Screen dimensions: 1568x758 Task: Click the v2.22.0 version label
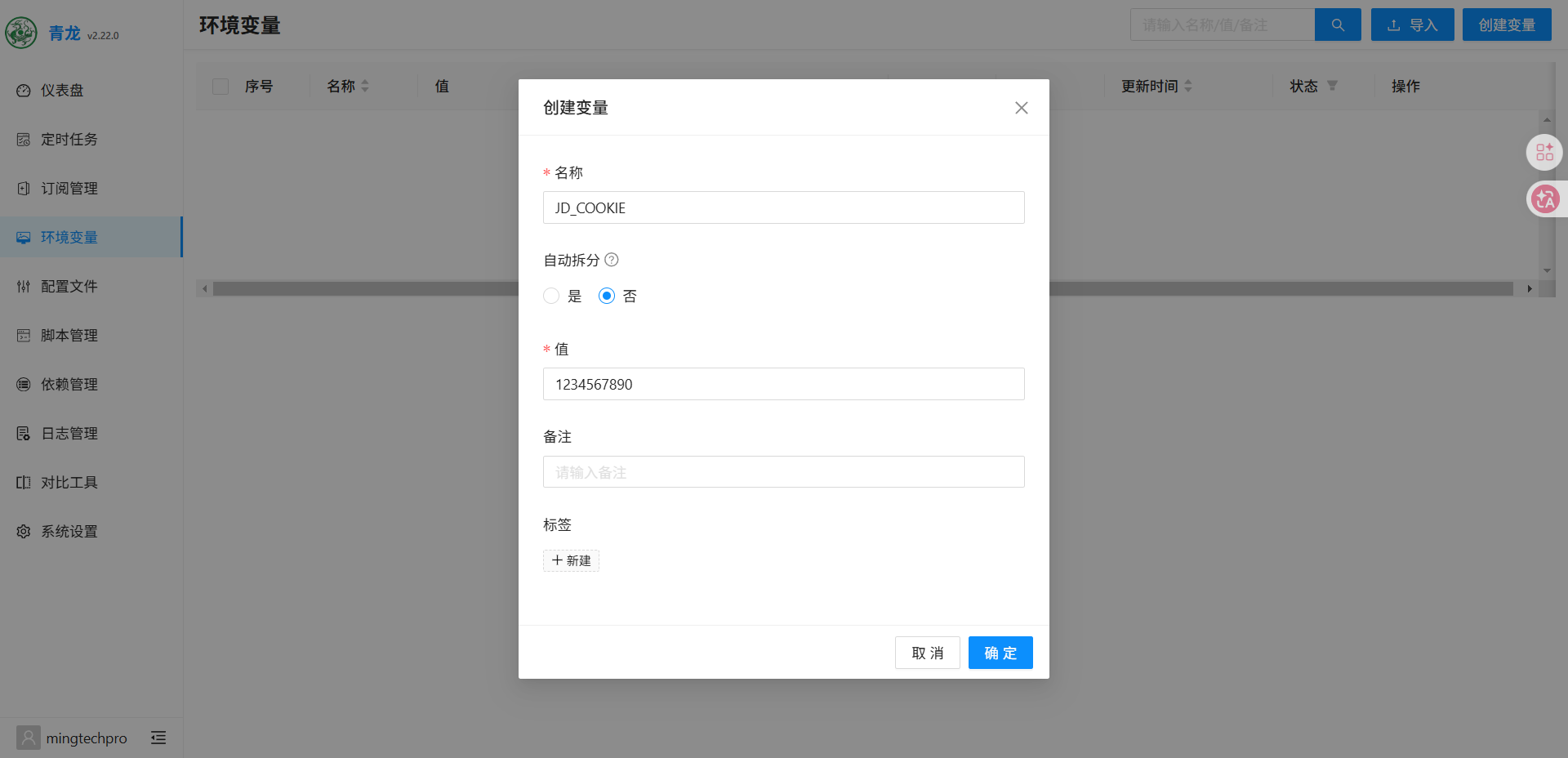pos(103,35)
